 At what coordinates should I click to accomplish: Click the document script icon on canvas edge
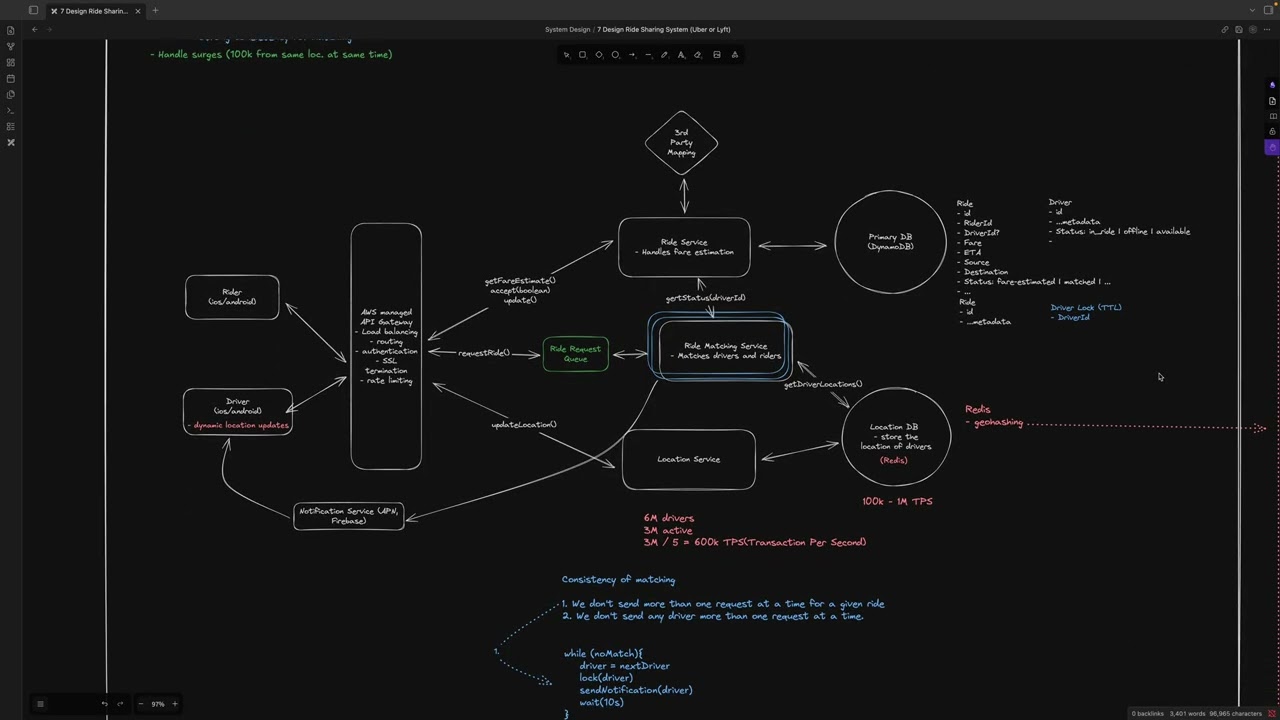click(1272, 101)
